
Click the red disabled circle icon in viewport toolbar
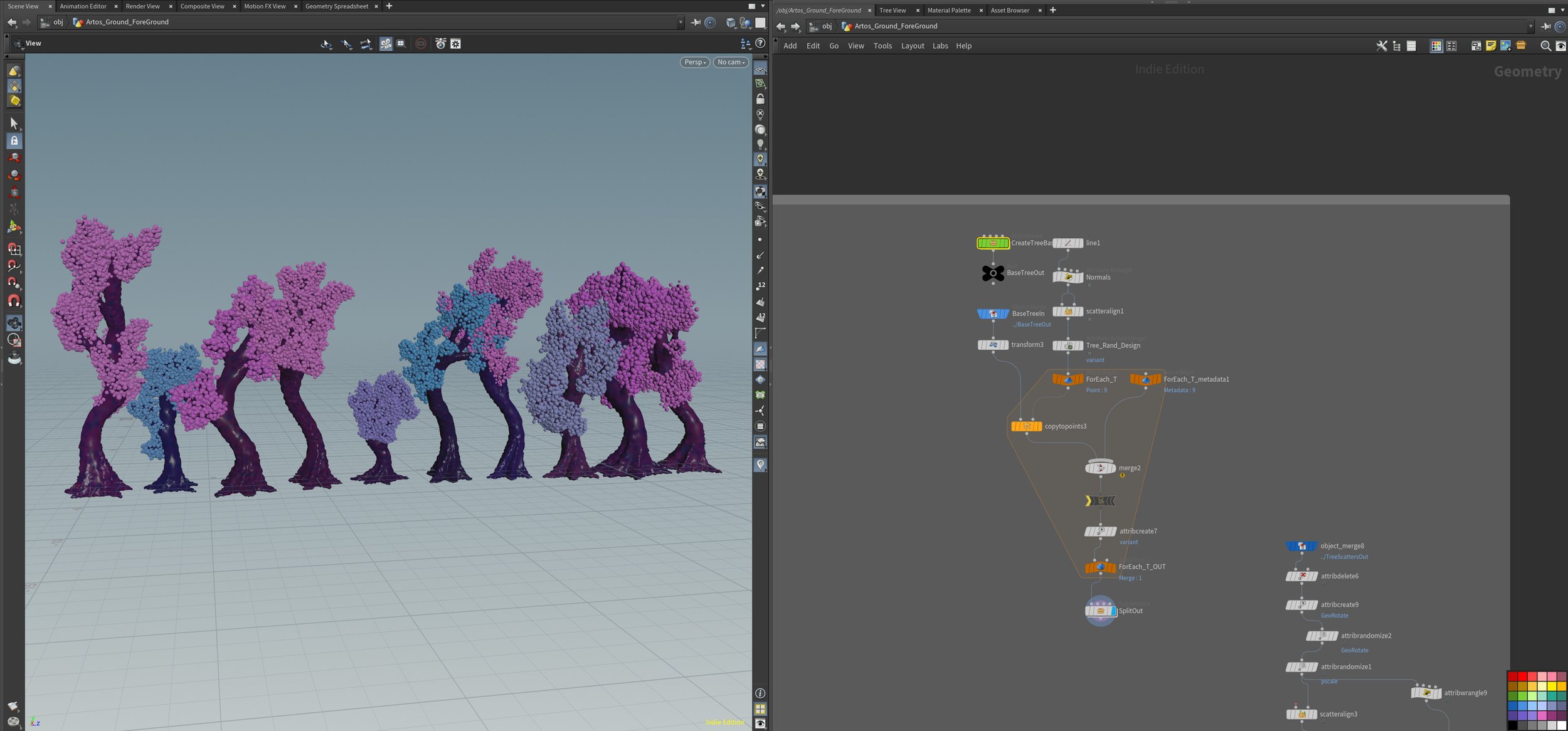pyautogui.click(x=421, y=44)
